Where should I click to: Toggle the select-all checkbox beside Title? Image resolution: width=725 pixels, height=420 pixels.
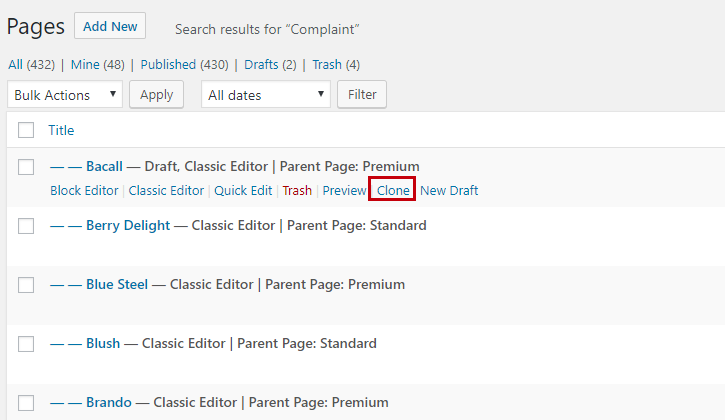point(26,130)
